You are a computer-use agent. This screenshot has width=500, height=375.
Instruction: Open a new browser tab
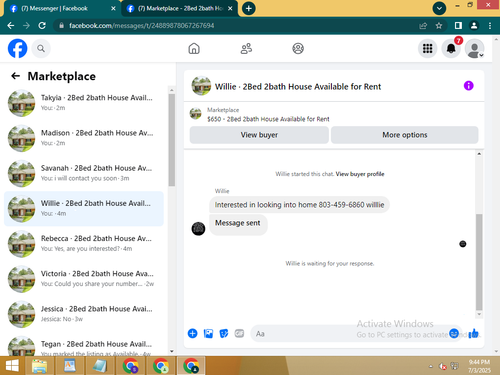point(249,8)
